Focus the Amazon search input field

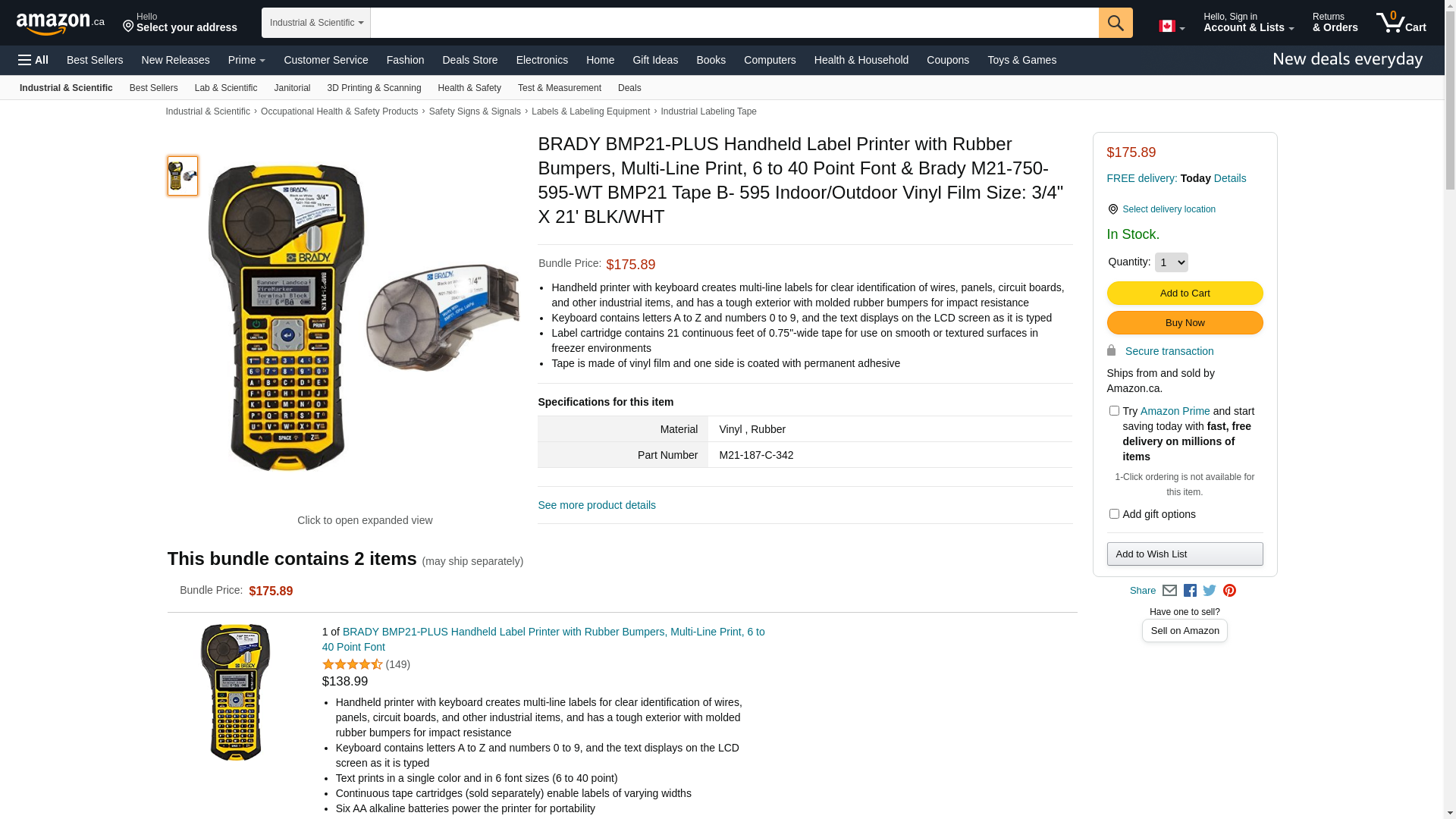734,23
